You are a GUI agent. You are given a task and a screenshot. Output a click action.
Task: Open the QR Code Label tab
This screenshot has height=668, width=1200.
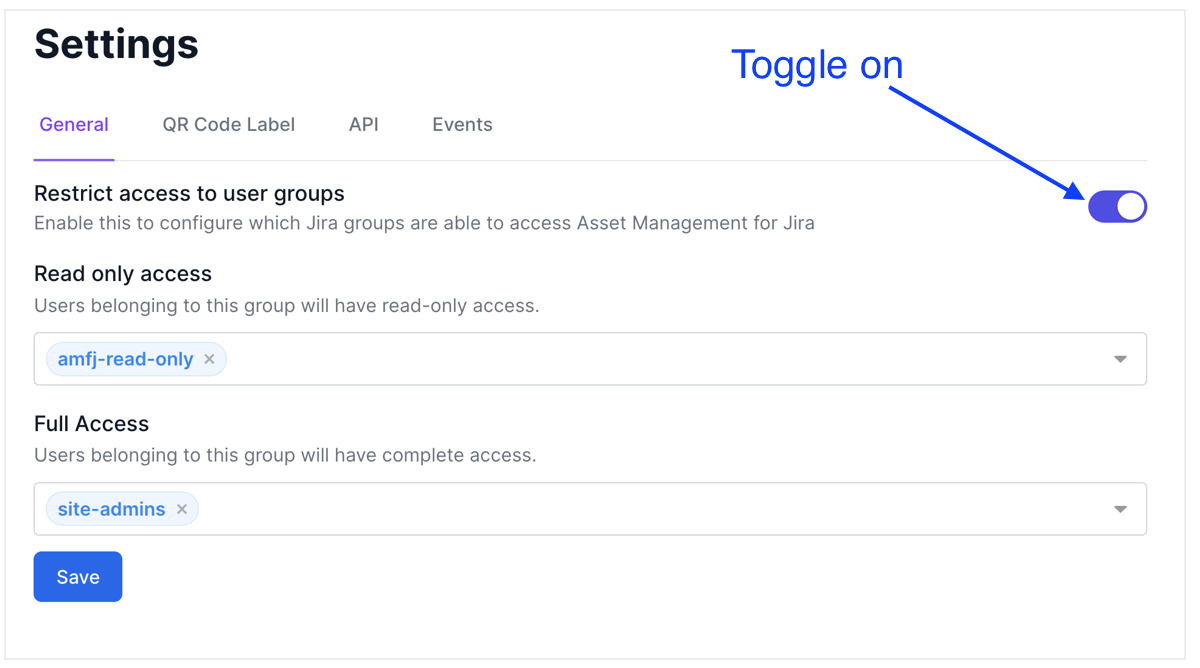coord(229,125)
